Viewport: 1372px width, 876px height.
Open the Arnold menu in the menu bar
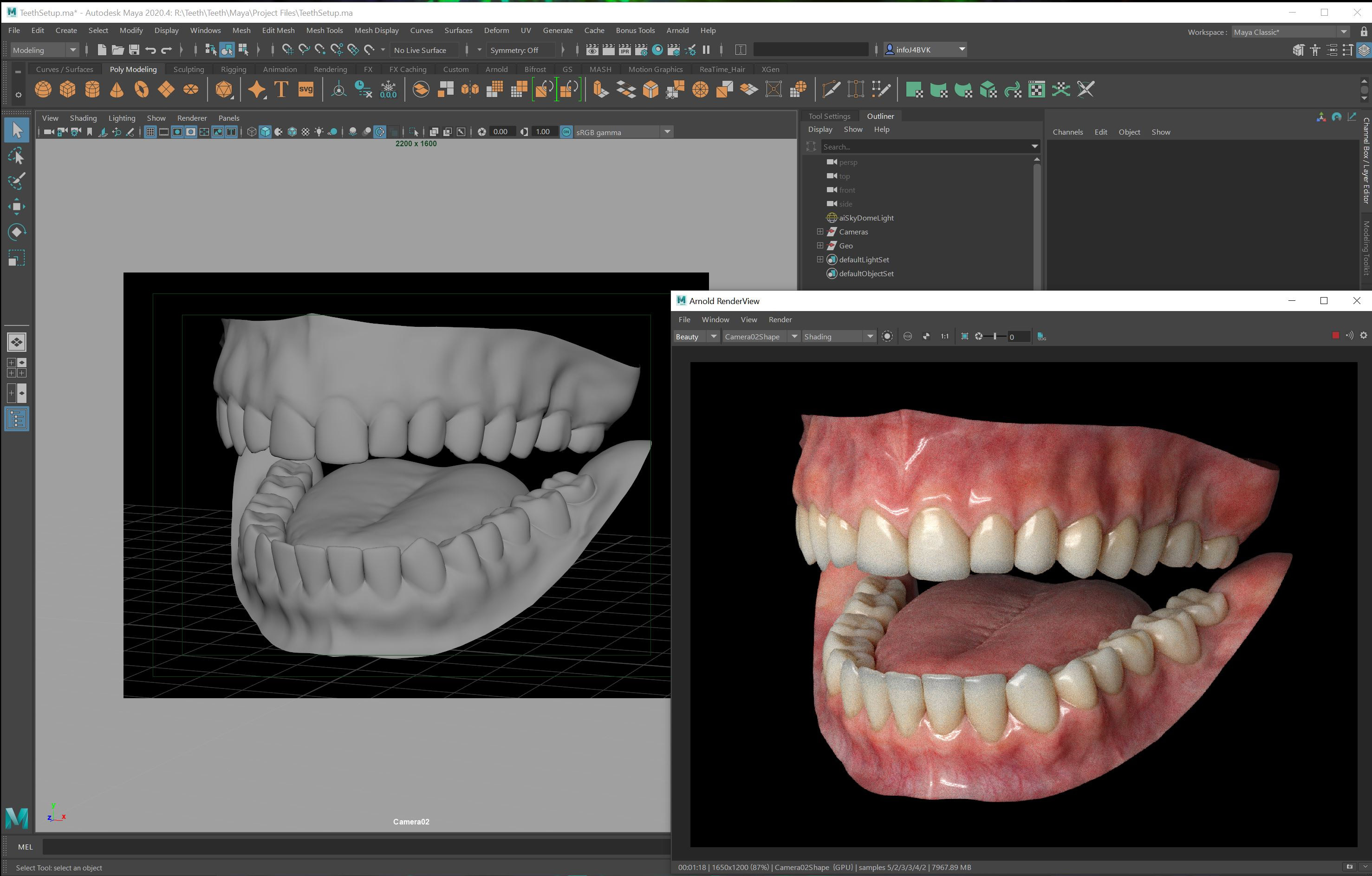coord(677,30)
